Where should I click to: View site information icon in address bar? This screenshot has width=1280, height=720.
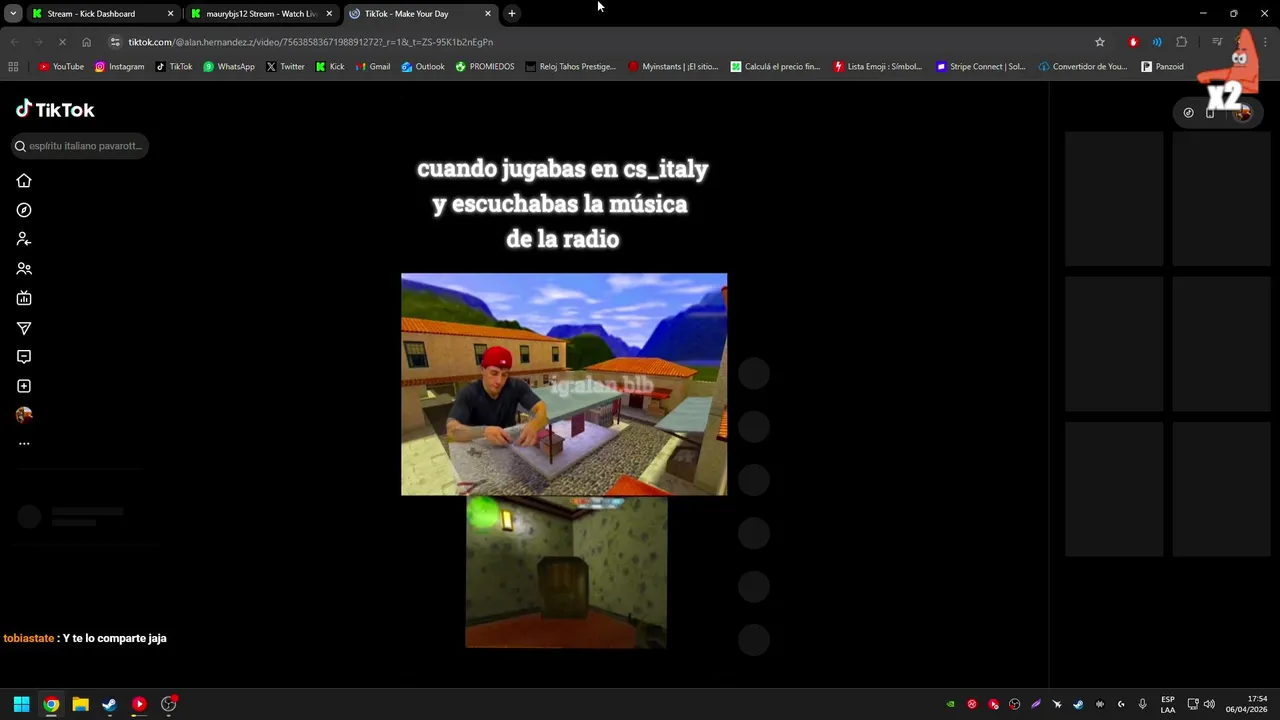[115, 42]
